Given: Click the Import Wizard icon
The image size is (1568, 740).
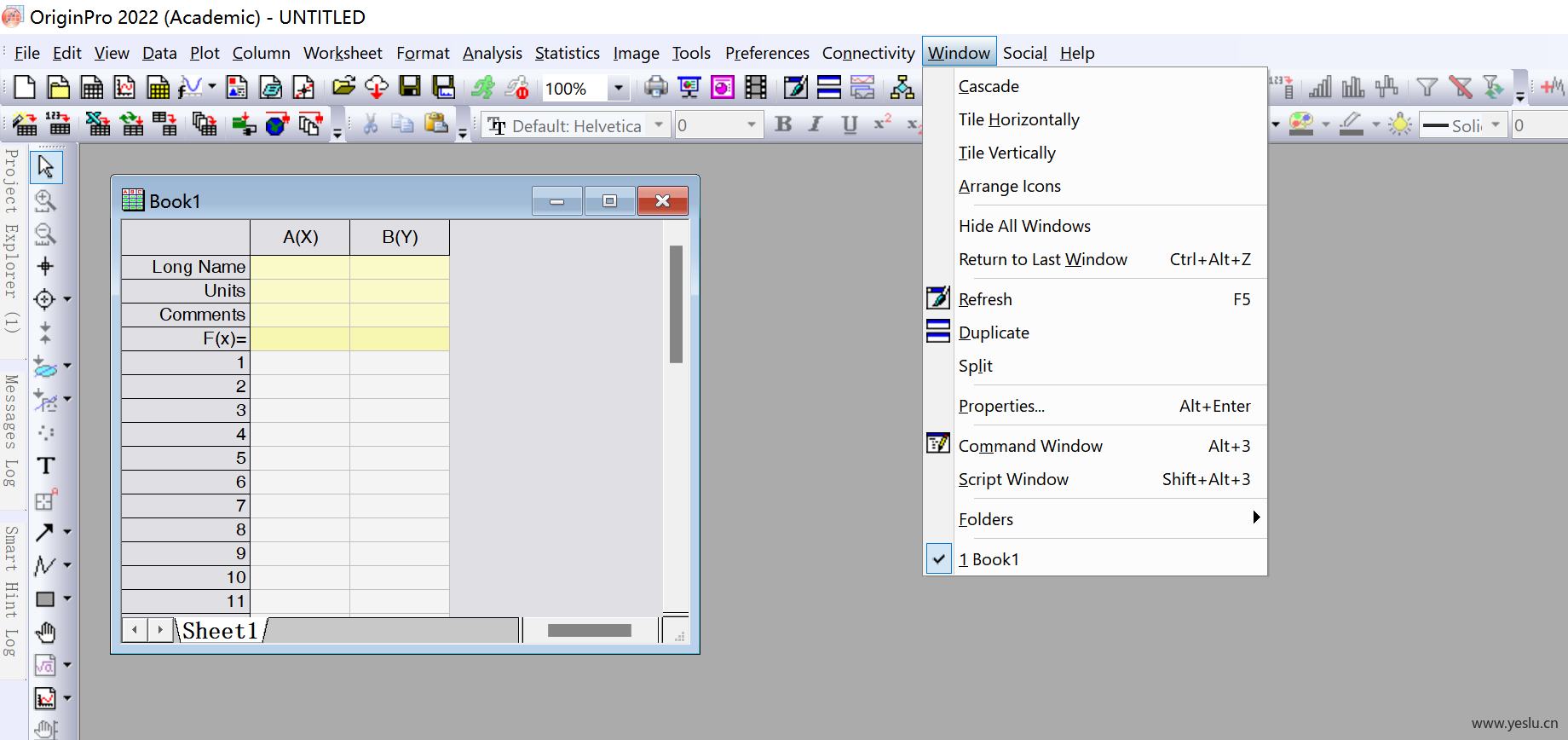Looking at the screenshot, I should pyautogui.click(x=25, y=124).
